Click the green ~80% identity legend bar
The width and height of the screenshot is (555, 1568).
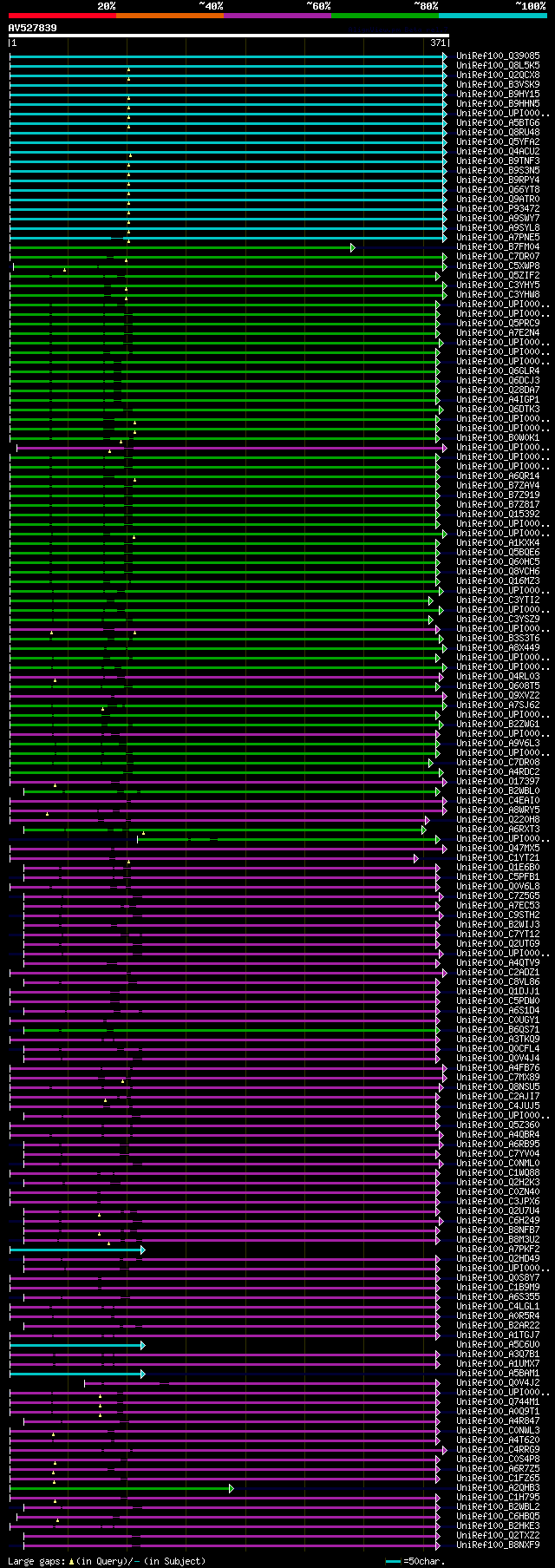pyautogui.click(x=385, y=15)
